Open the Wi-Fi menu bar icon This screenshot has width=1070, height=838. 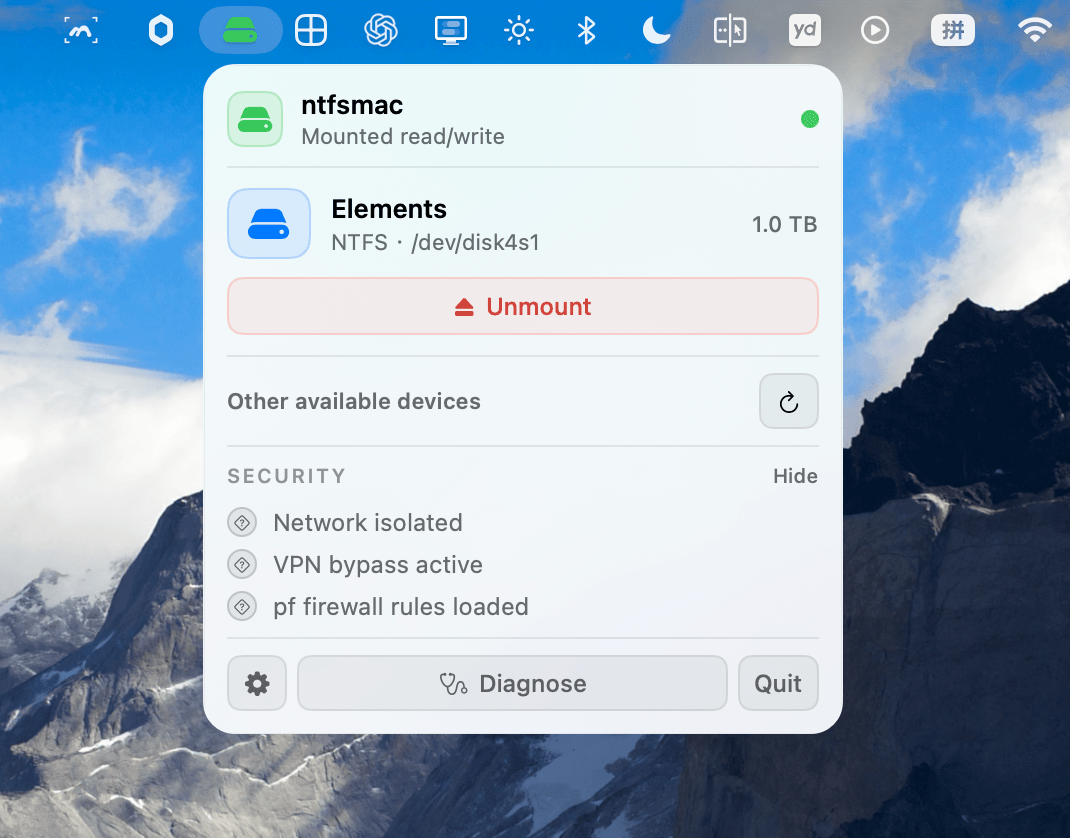[x=1035, y=30]
